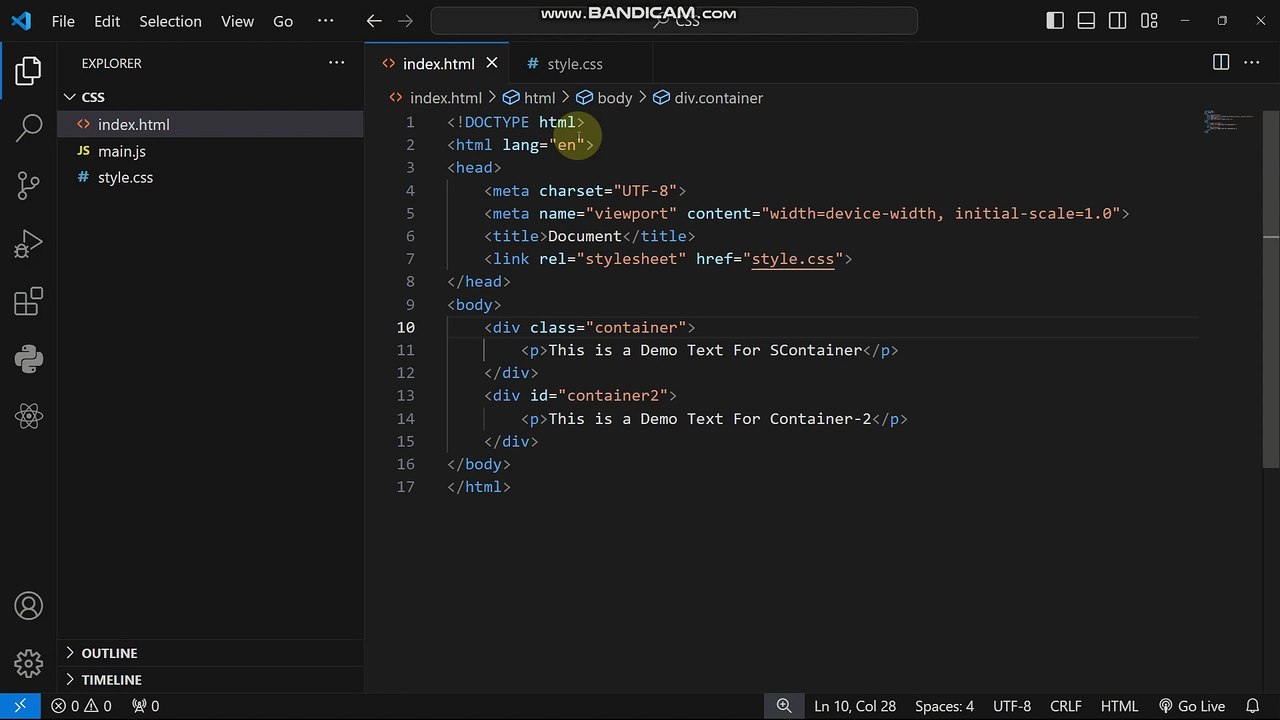Toggle the Panel layout button
The image size is (1280, 720).
(1086, 21)
